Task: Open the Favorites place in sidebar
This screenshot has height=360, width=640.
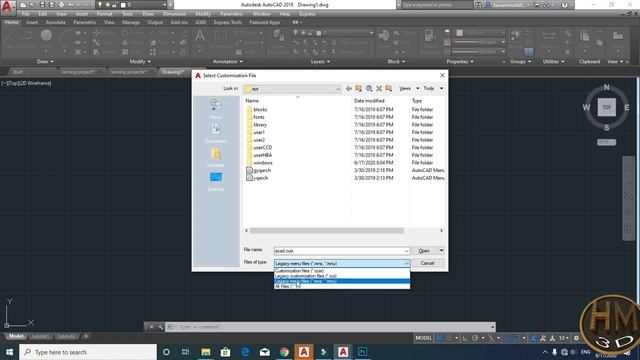Action: pyautogui.click(x=216, y=157)
